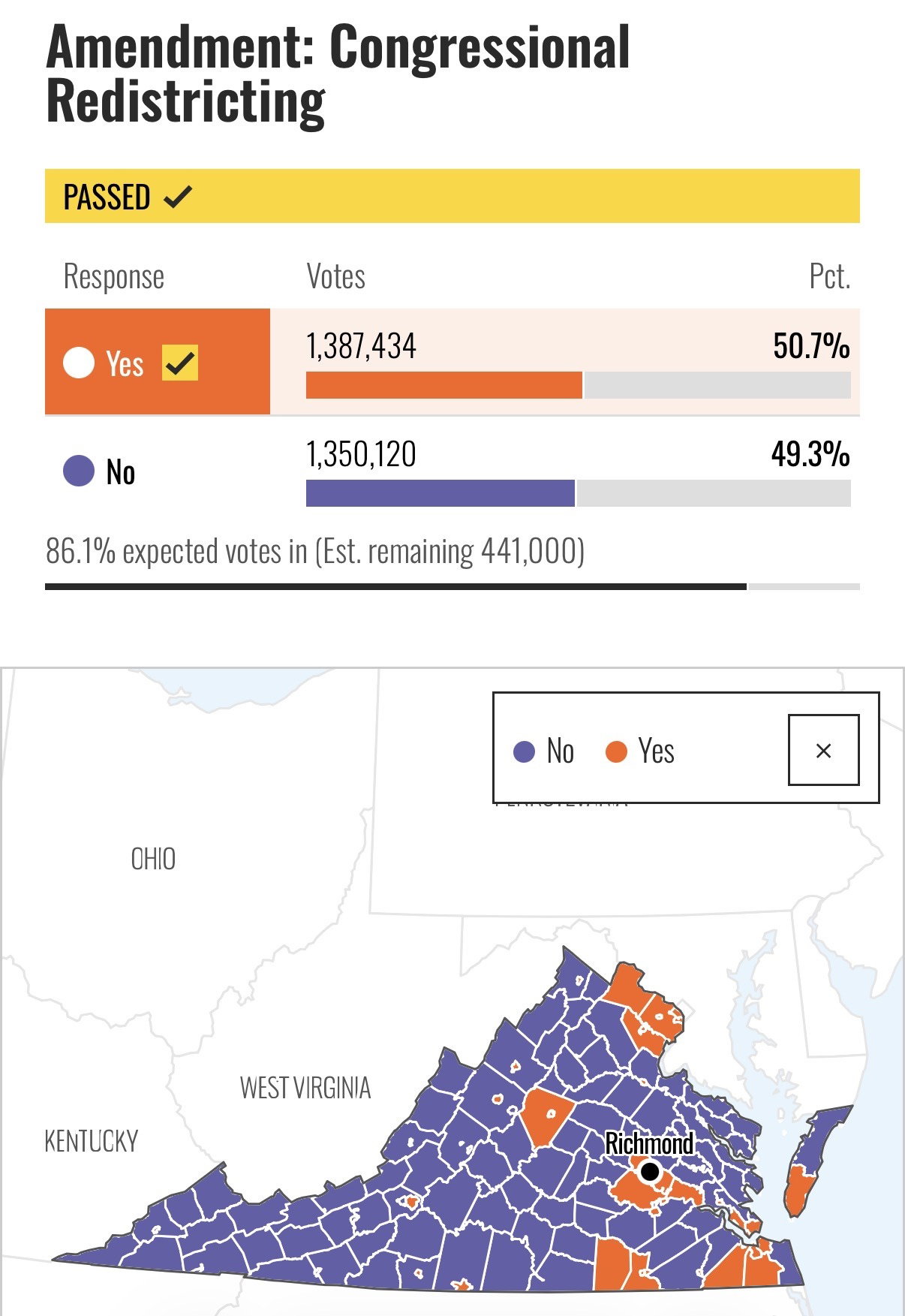Screen dimensions: 905x1316
Task: Click the expected votes progress bar
Action: (x=395, y=586)
